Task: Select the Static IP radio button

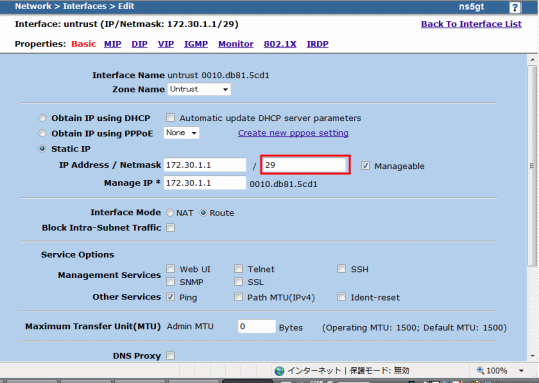Action: (x=42, y=149)
